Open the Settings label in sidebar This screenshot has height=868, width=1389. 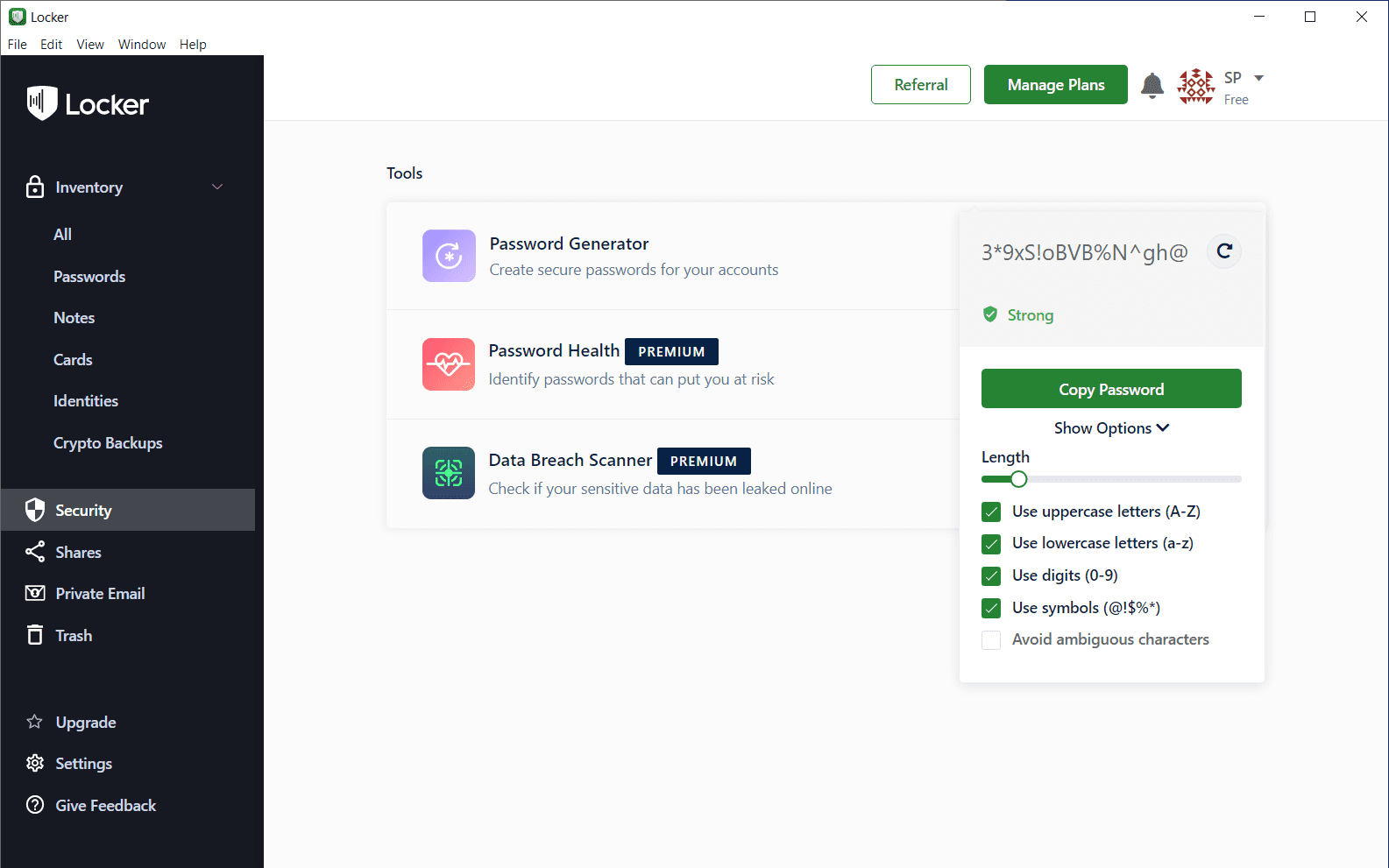tap(83, 763)
